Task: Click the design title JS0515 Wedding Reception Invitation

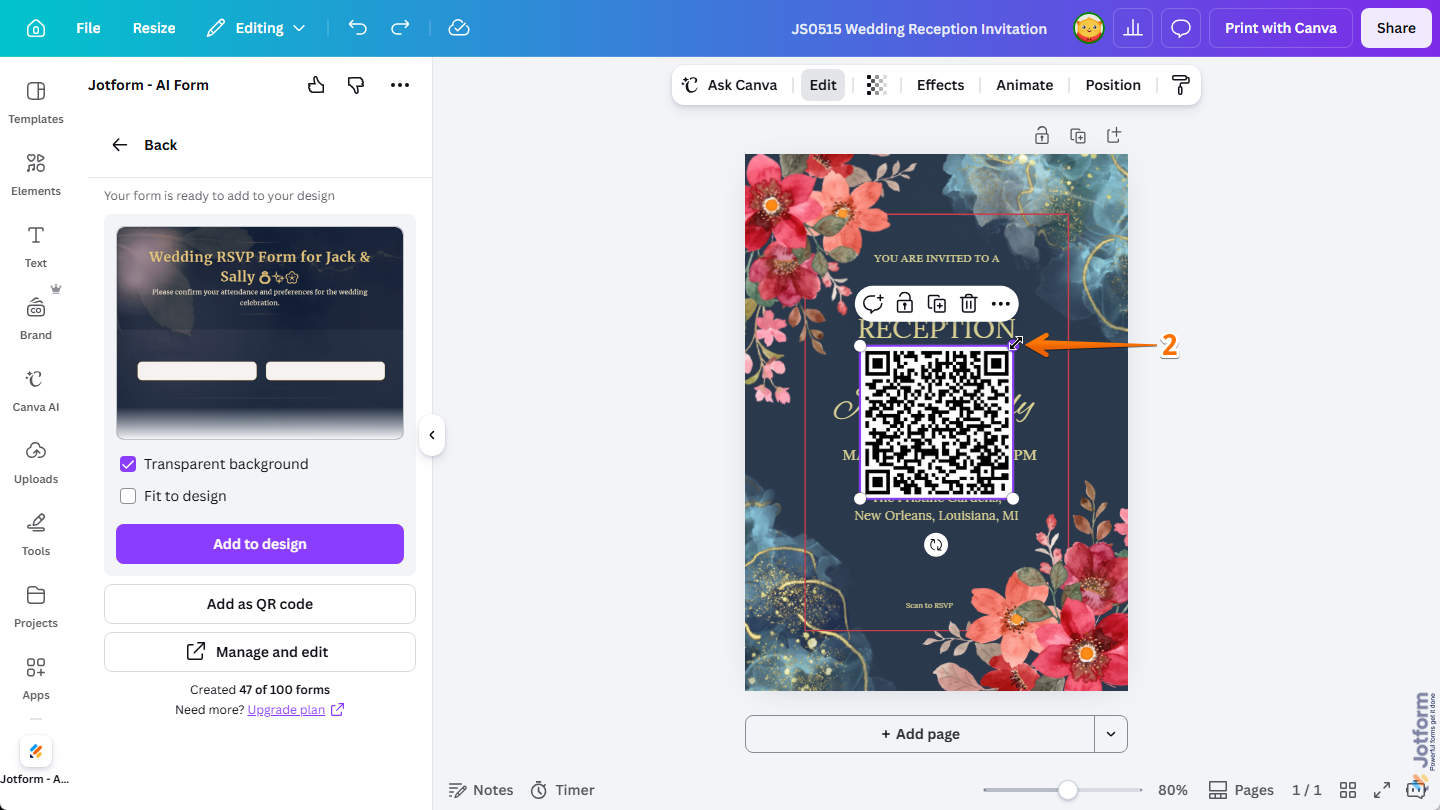Action: point(919,28)
